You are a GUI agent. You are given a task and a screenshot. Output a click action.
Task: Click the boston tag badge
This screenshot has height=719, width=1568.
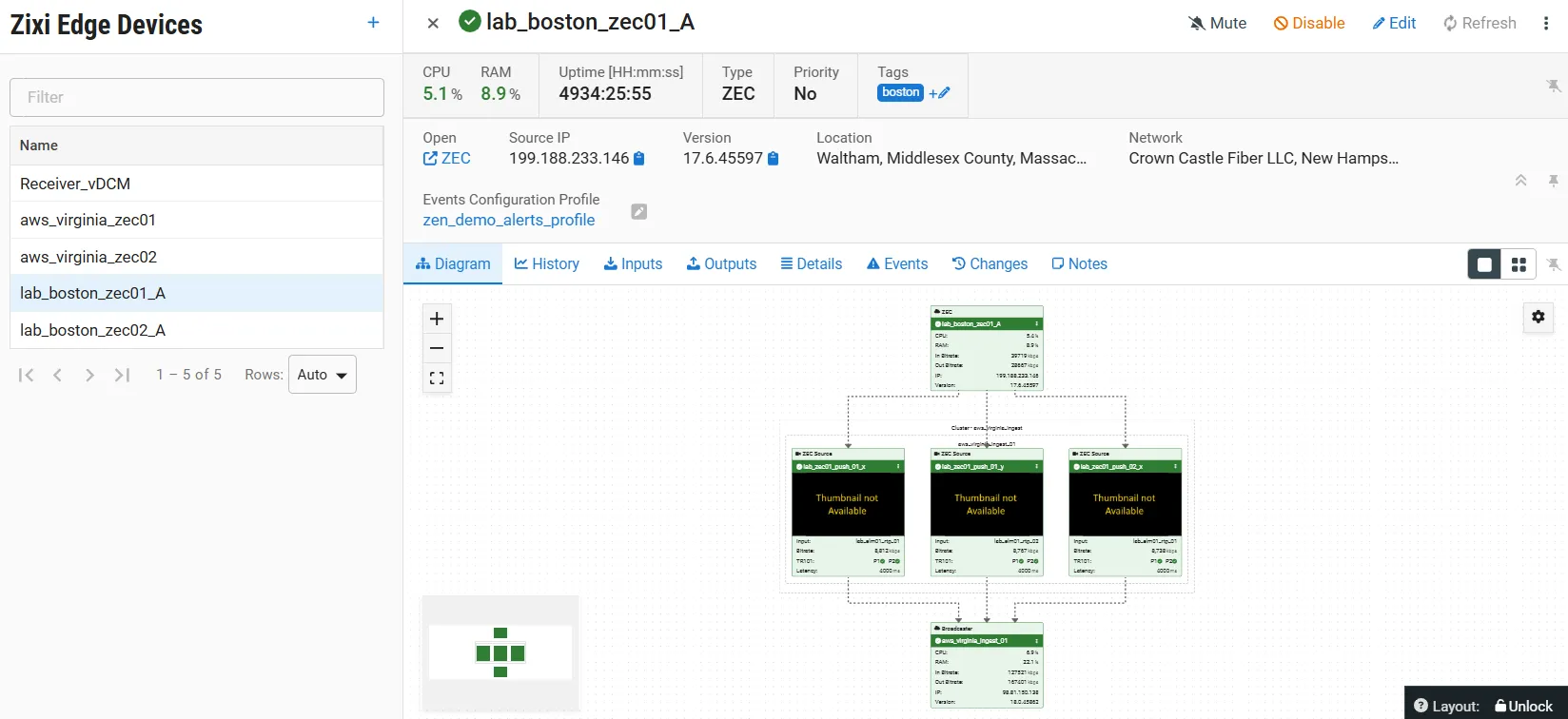[x=900, y=92]
